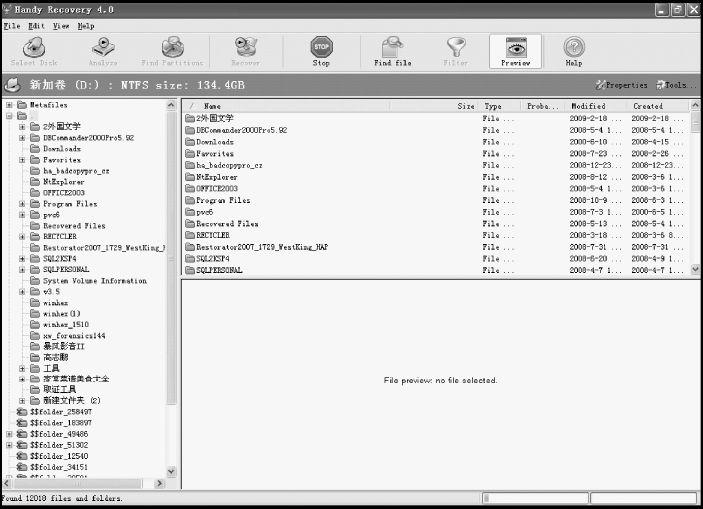Click the folder tree vertical scrollbar
703x509 pixels.
click(171, 300)
